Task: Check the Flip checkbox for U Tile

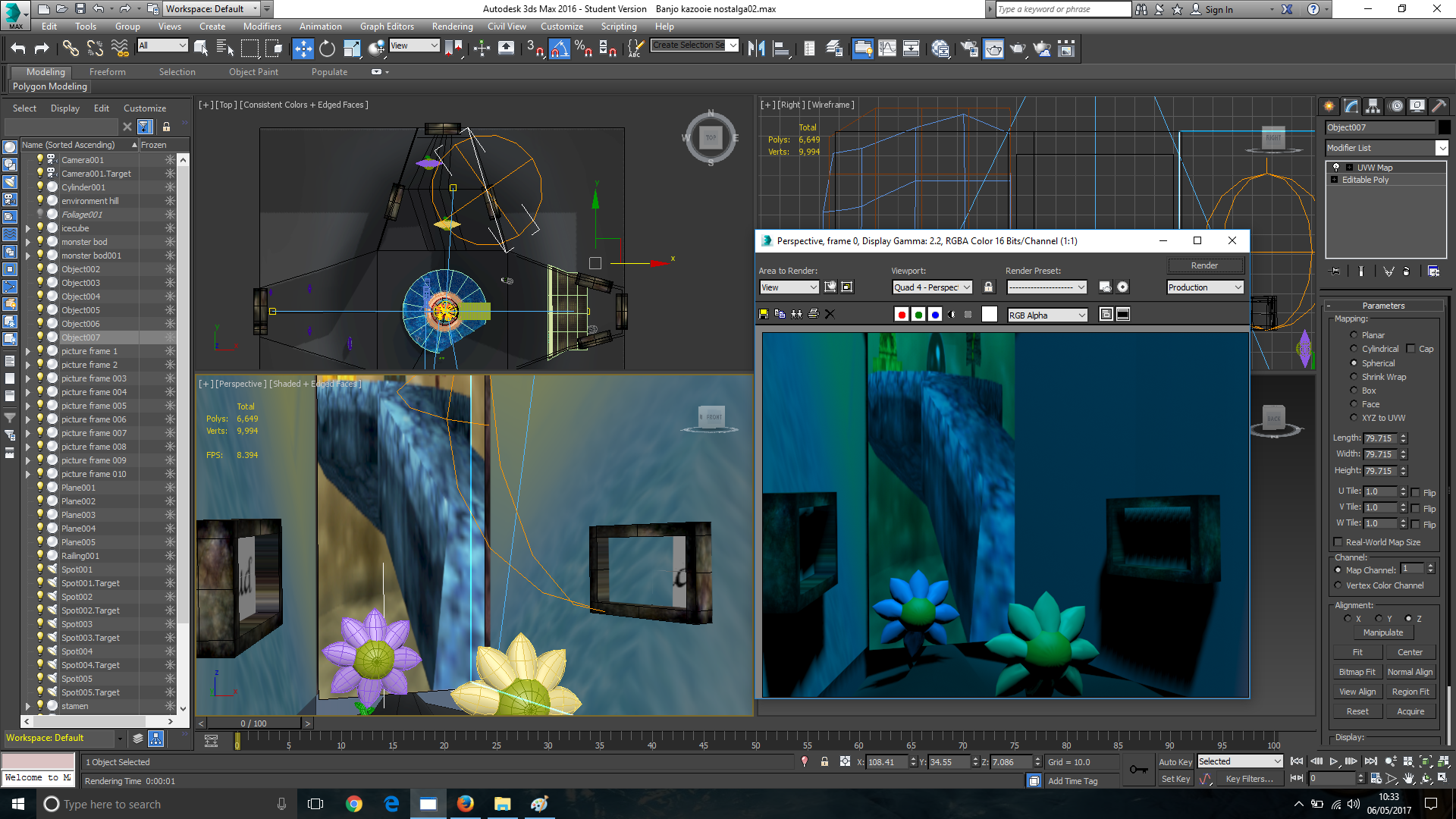Action: [1415, 492]
